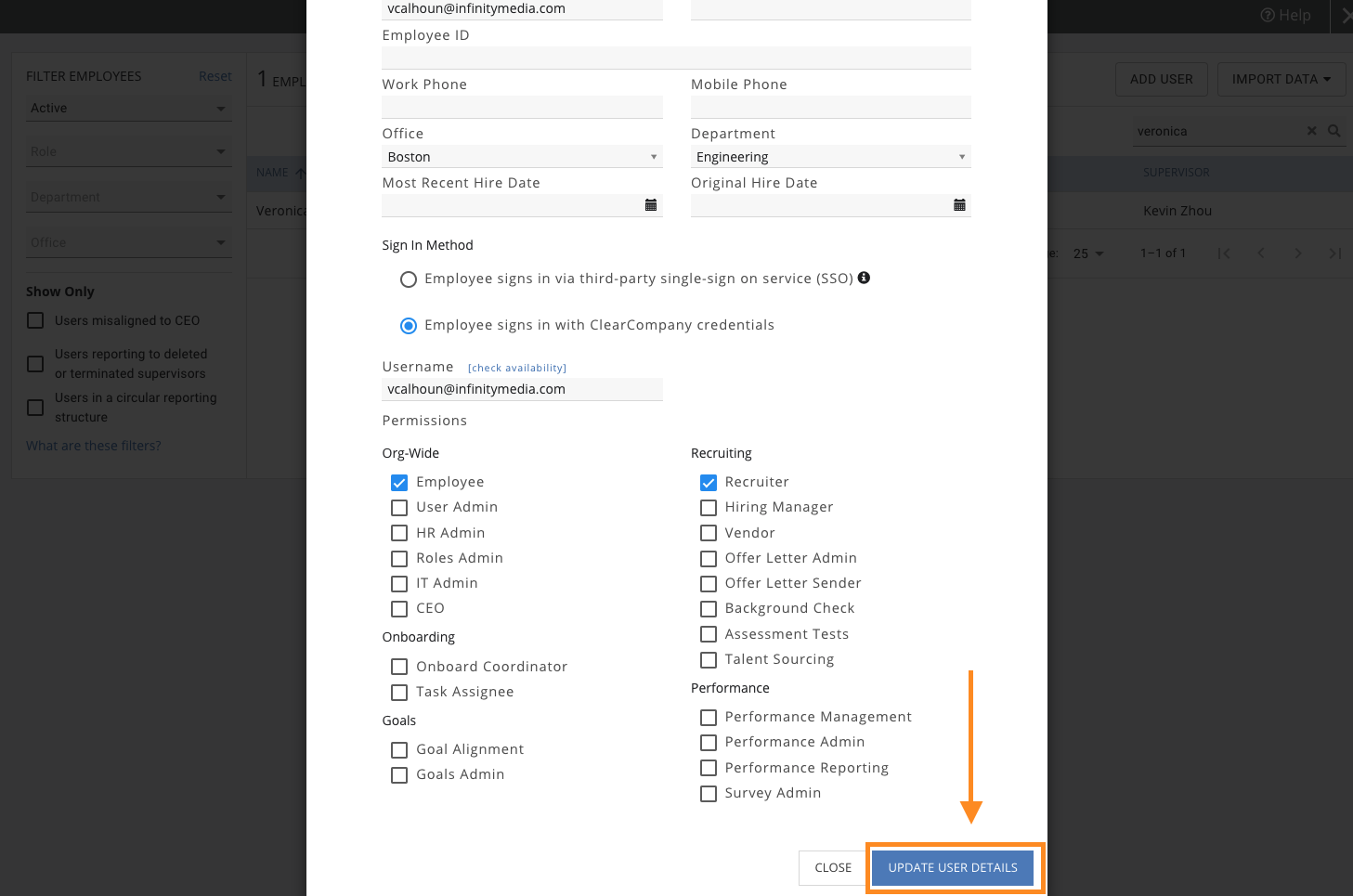The image size is (1353, 896).
Task: Open the Office filter dropdown in sidebar
Action: tap(128, 243)
